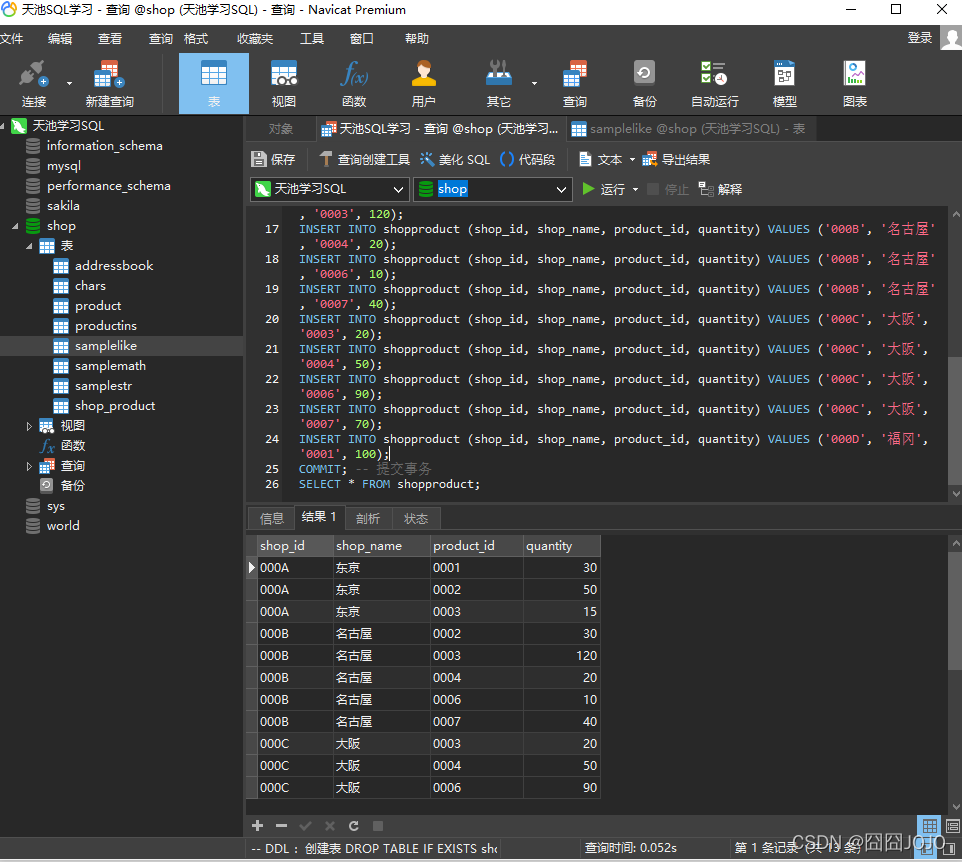Click the 登录 login link
Viewport: 962px width, 862px height.
point(920,38)
